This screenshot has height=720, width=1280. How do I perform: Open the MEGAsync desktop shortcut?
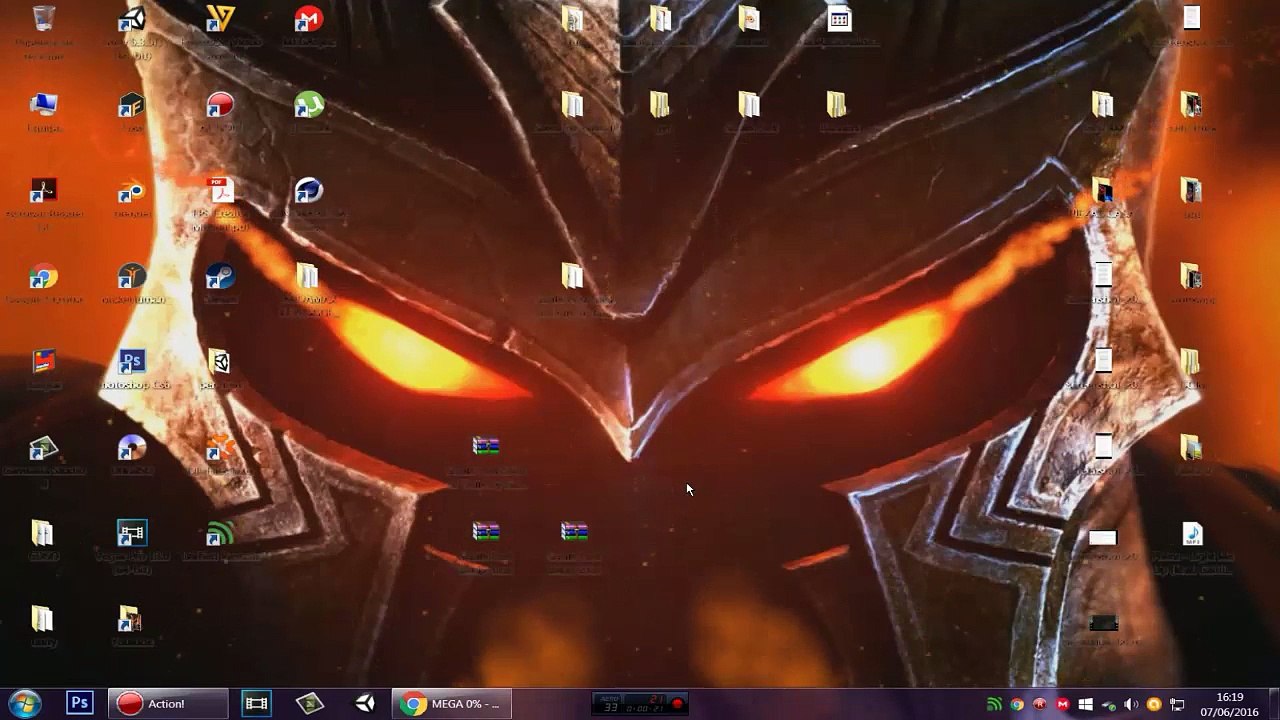309,20
